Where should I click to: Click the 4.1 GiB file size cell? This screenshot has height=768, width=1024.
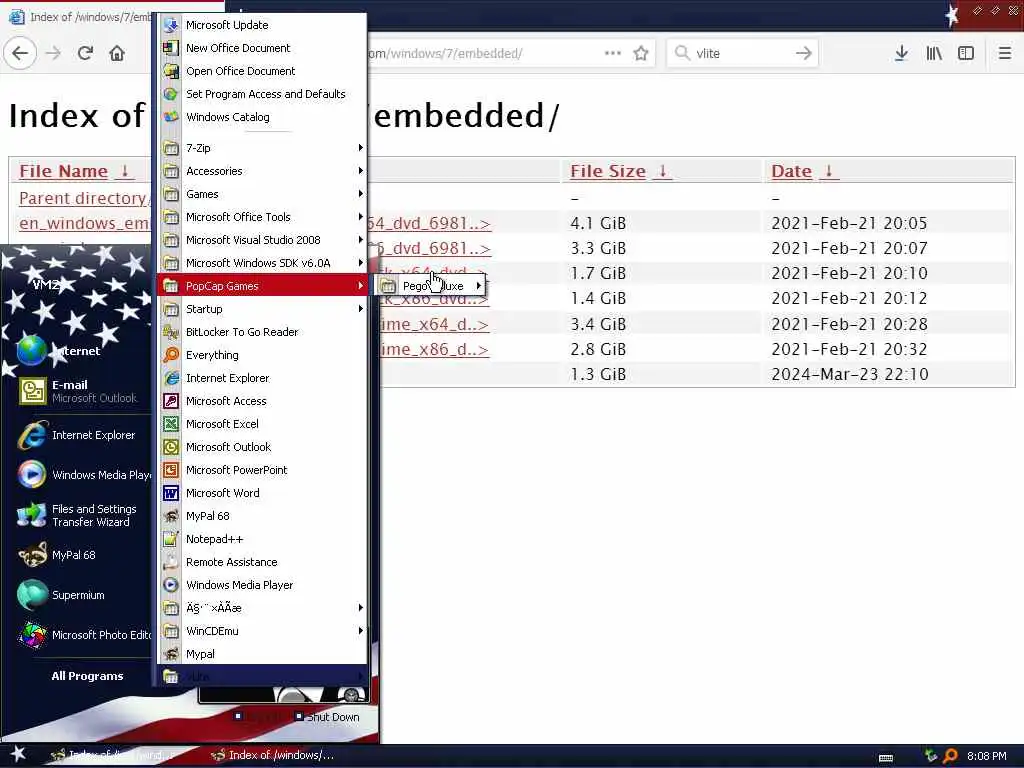click(598, 223)
